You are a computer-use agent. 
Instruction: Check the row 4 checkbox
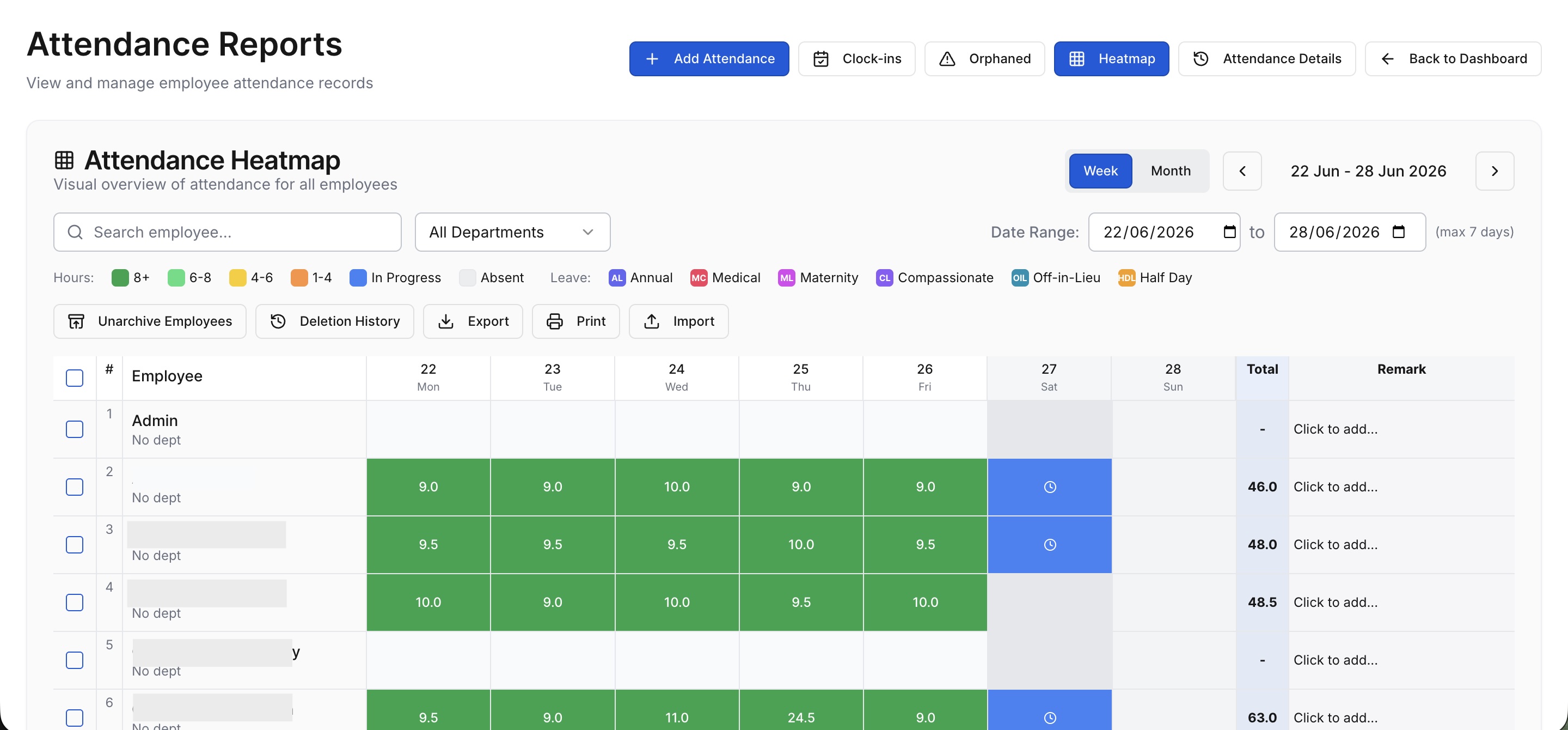coord(74,602)
